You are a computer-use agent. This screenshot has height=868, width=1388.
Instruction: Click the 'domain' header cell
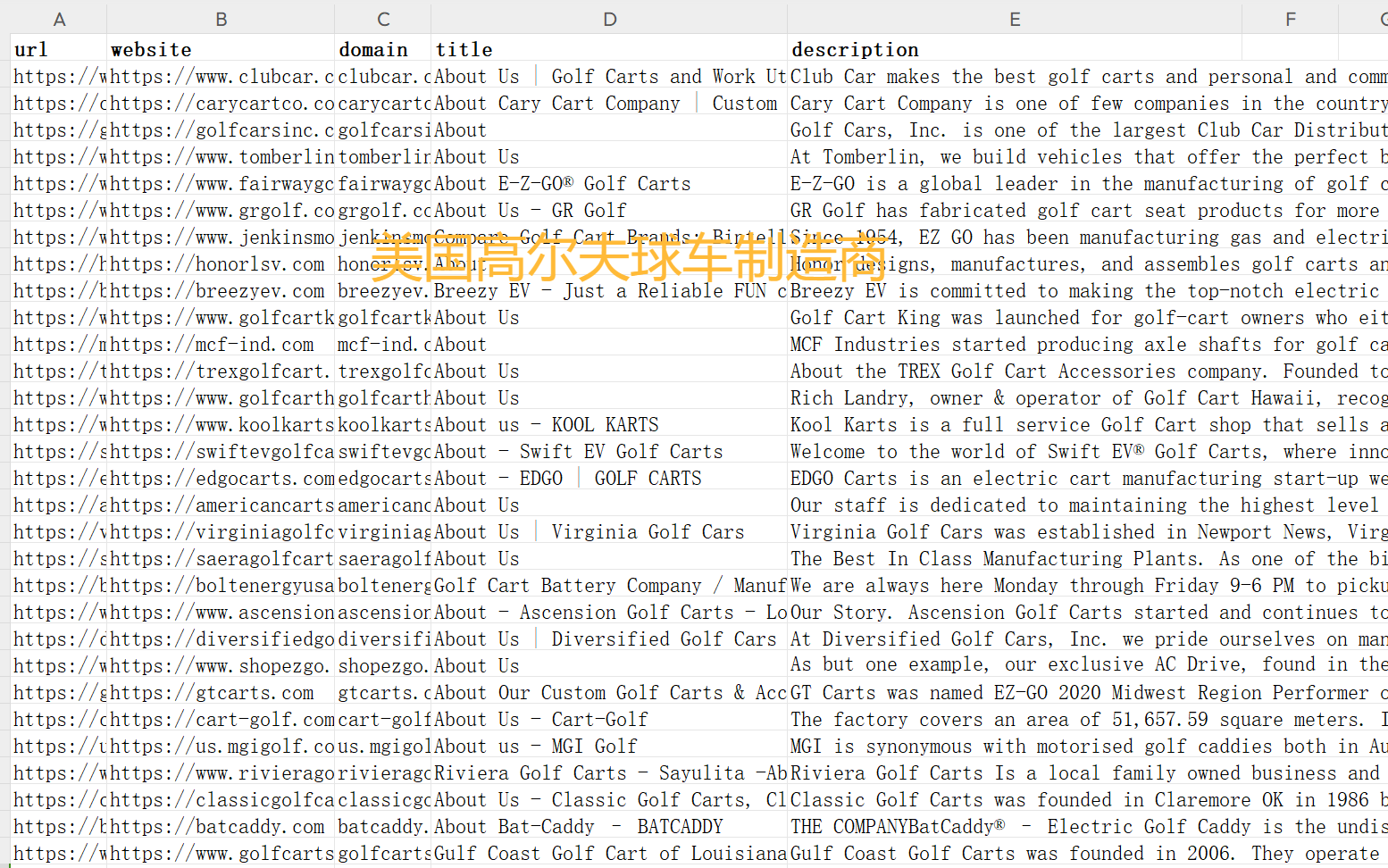[383, 49]
